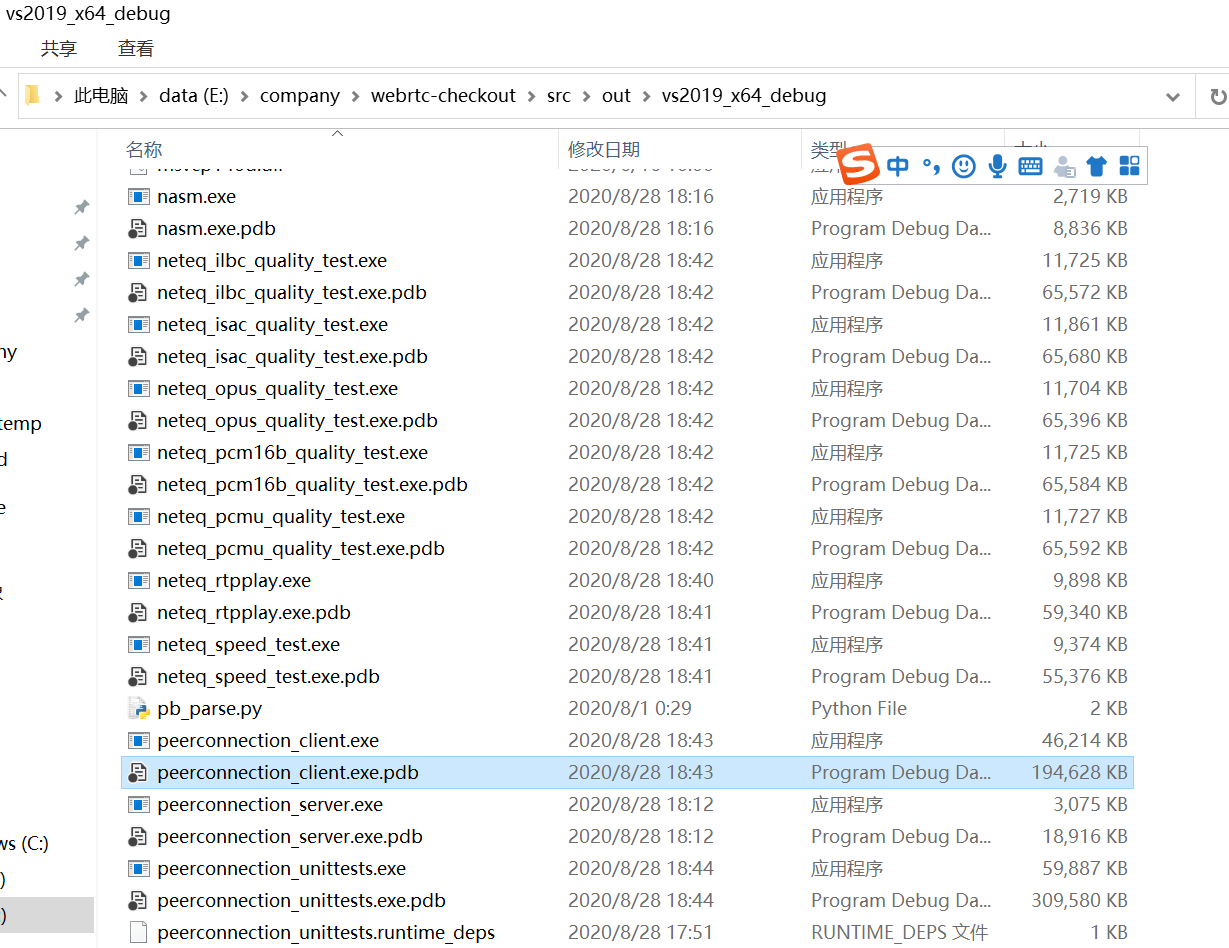Select neteq_pcmu_quality_test.exe.pdb file

(301, 549)
